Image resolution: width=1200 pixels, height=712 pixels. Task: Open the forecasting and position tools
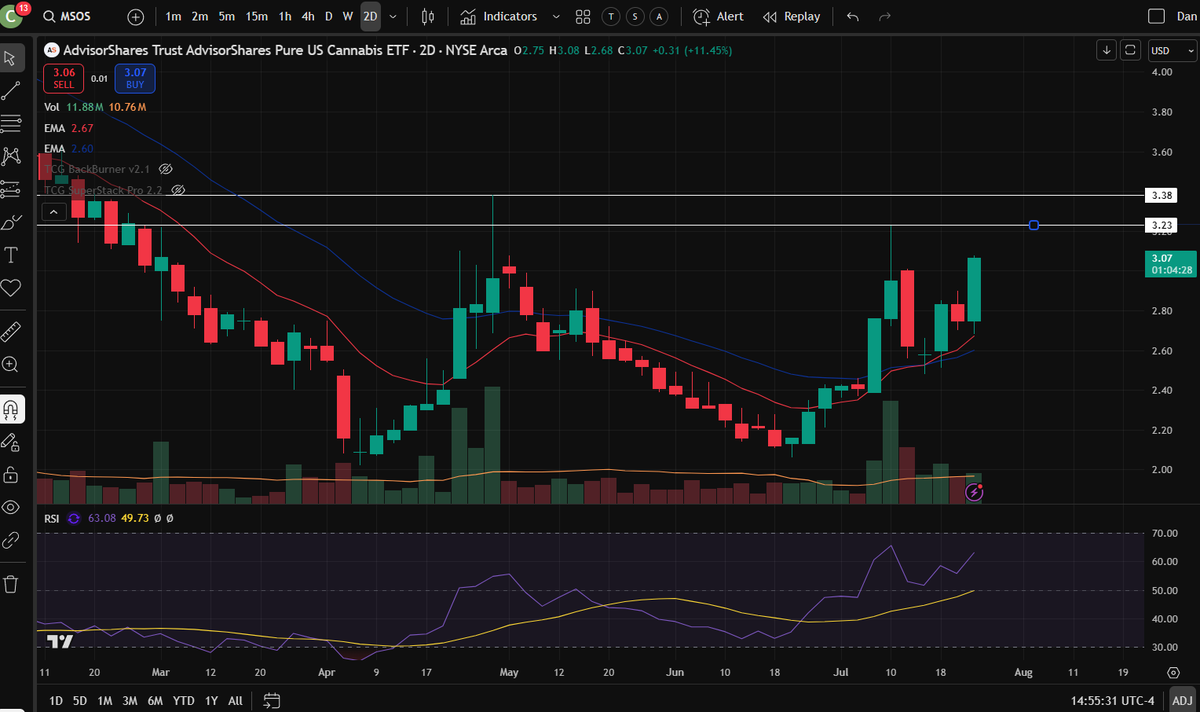[12, 189]
